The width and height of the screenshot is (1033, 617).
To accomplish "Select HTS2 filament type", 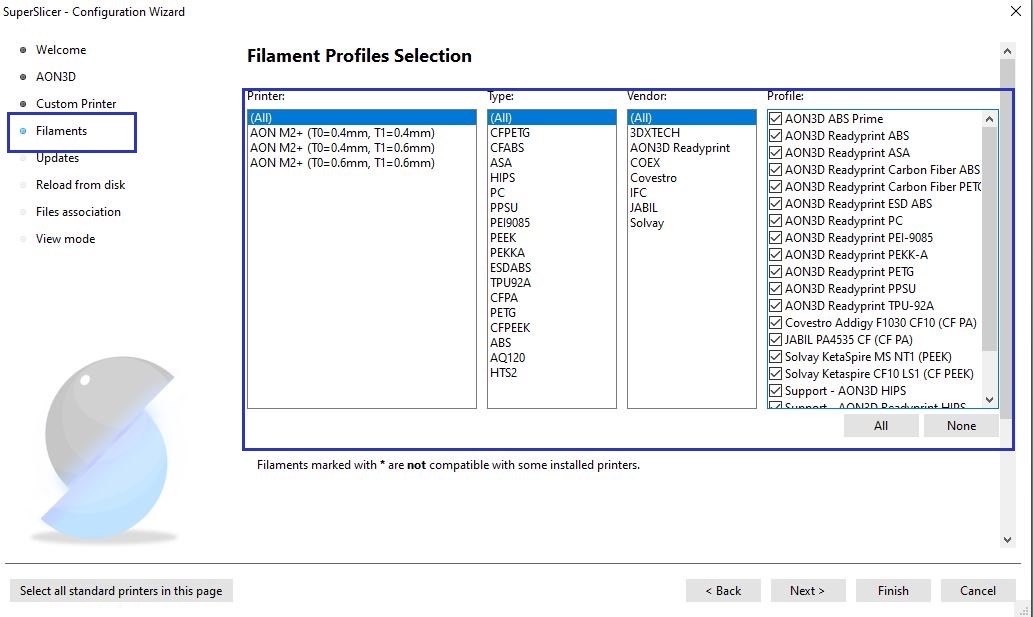I will pos(551,373).
